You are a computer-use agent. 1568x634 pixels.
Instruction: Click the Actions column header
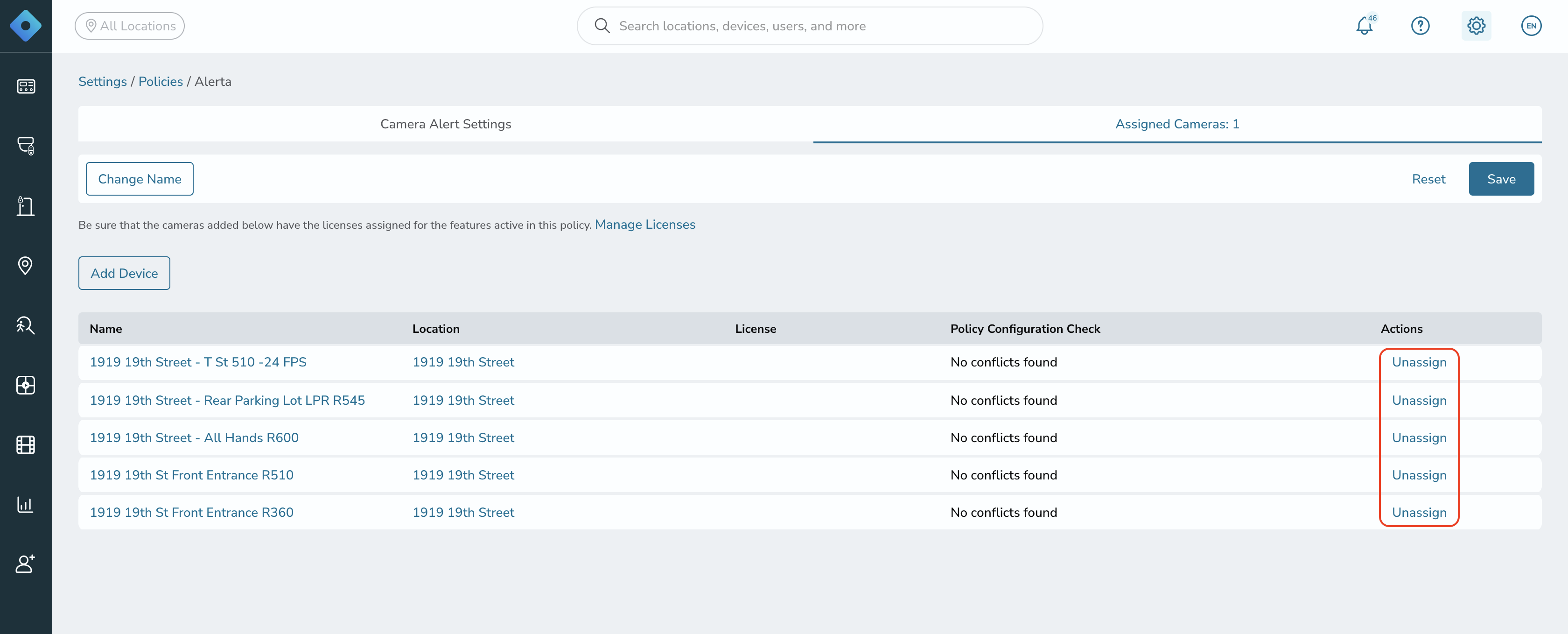point(1401,329)
